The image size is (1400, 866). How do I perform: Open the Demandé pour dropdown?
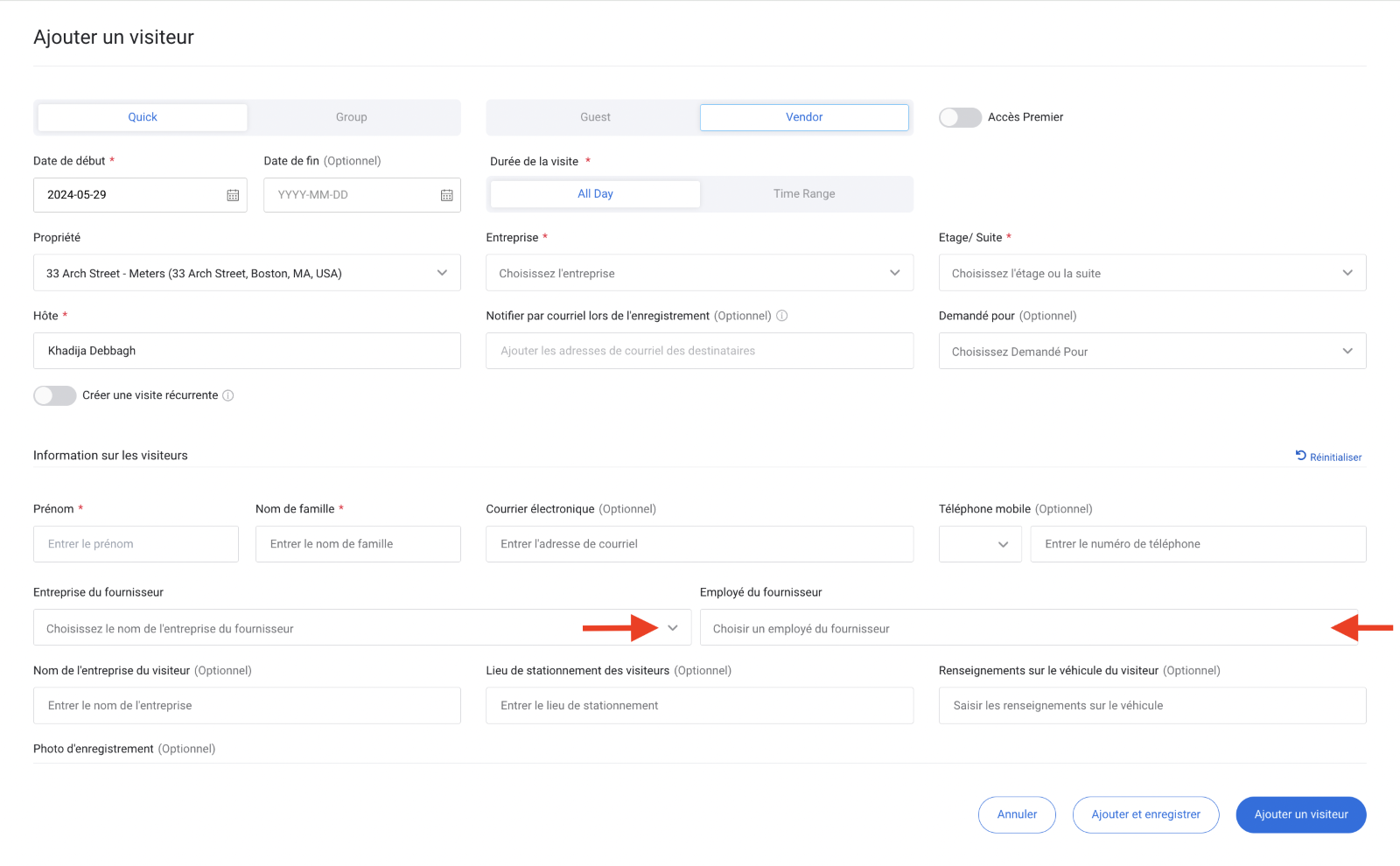[1347, 351]
